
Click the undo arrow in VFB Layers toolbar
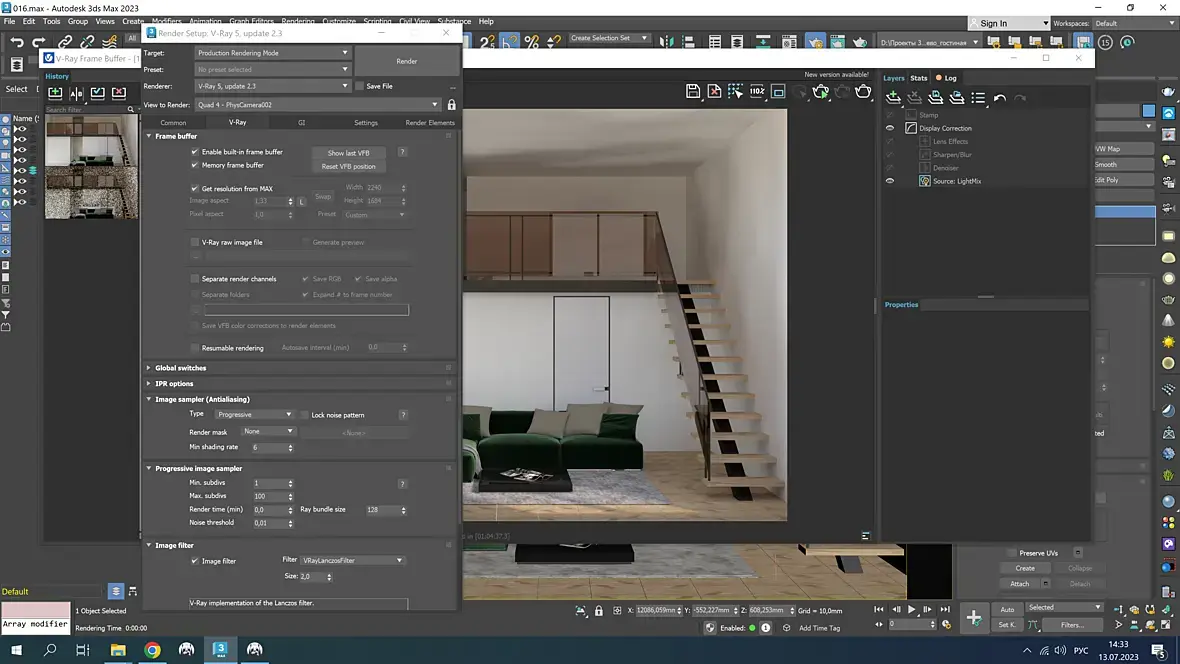point(999,98)
